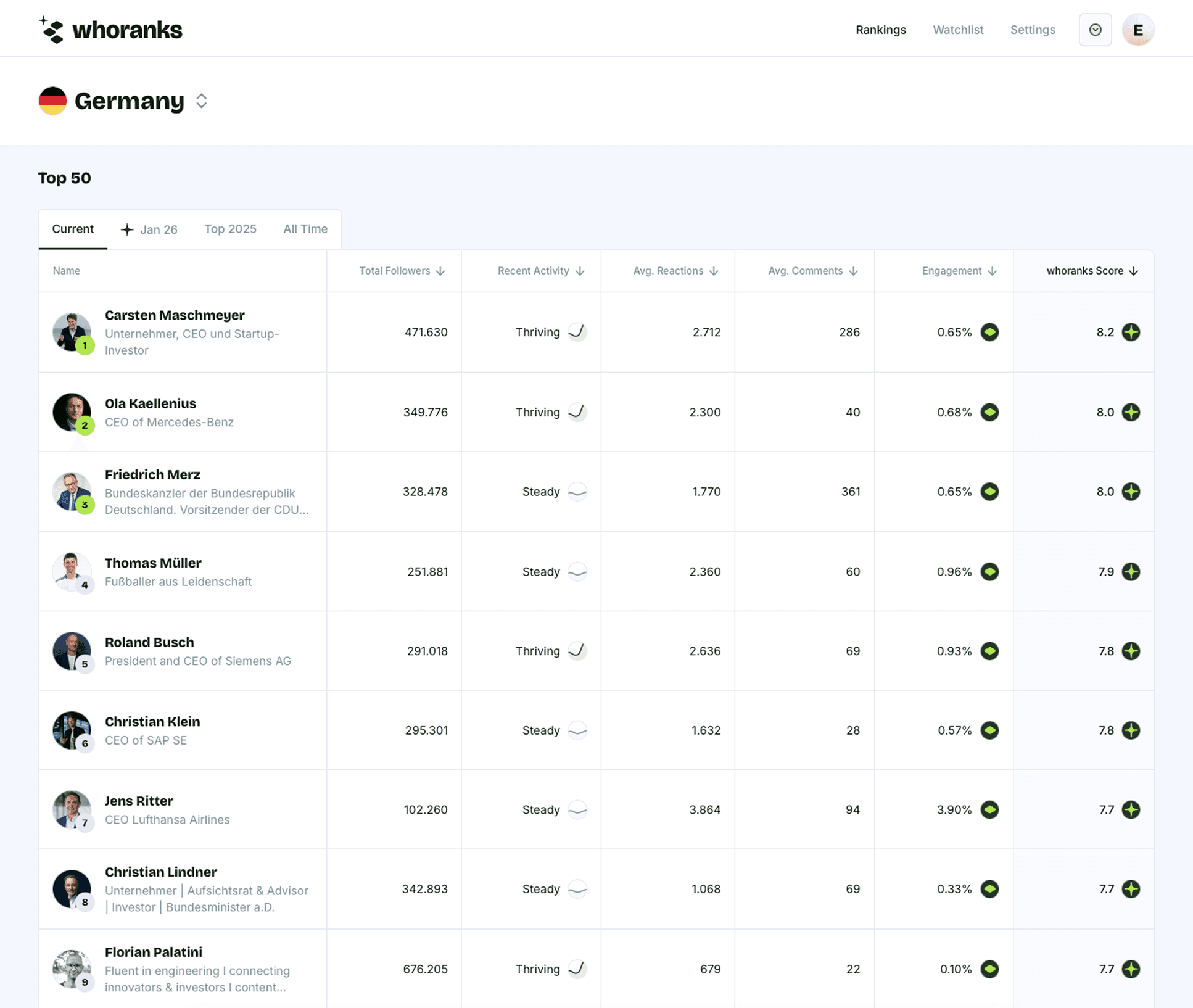Image resolution: width=1193 pixels, height=1008 pixels.
Task: Open Settings from the top navigation
Action: tap(1033, 30)
